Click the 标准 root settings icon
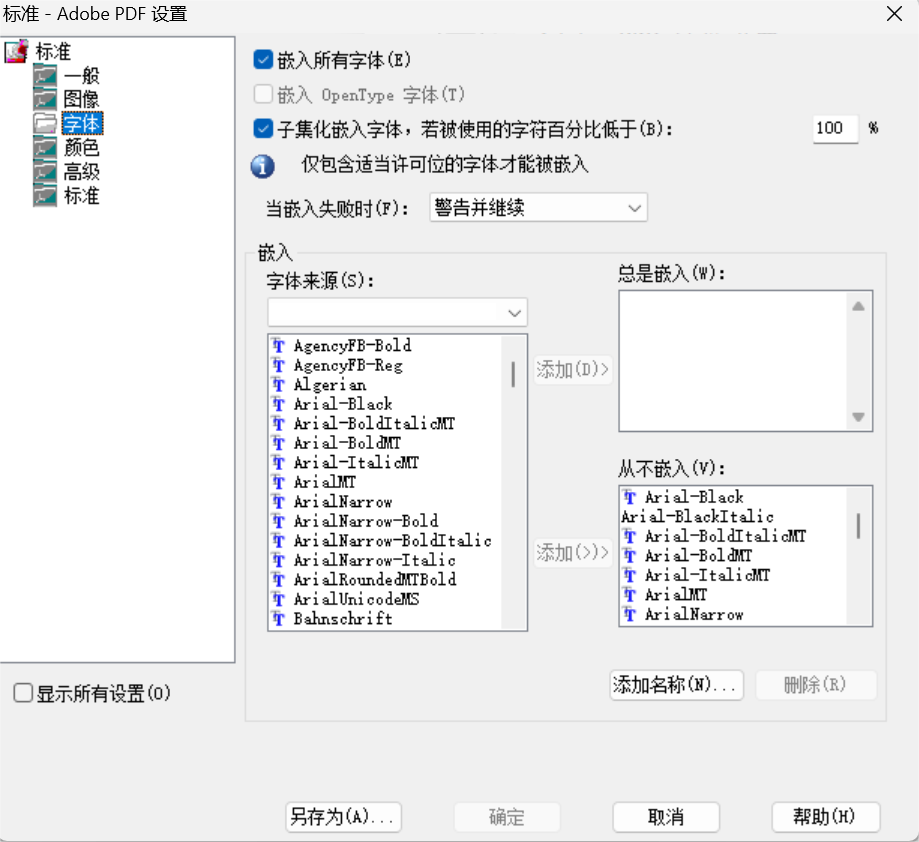This screenshot has height=842, width=919. pyautogui.click(x=16, y=52)
